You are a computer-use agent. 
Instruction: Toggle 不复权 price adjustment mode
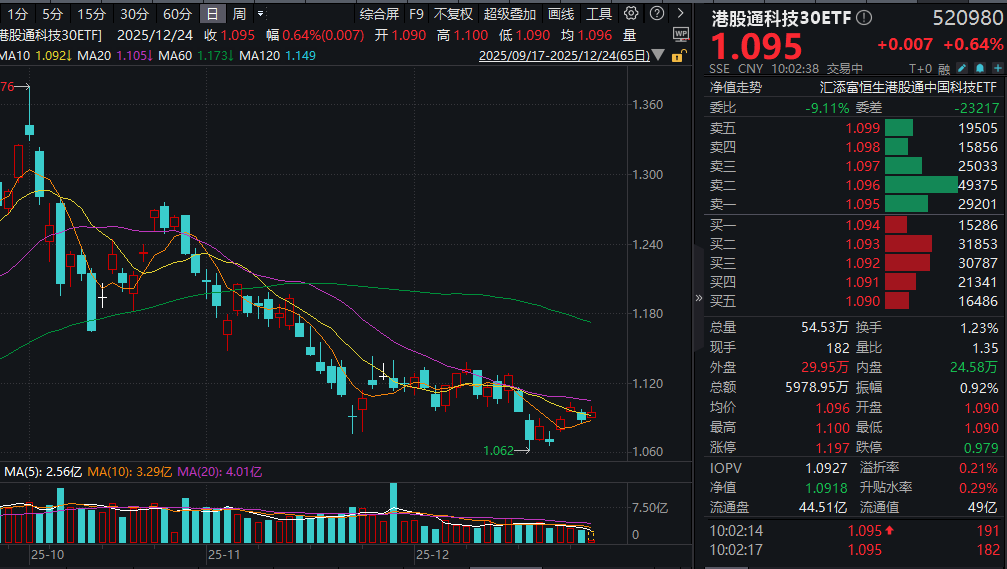453,14
